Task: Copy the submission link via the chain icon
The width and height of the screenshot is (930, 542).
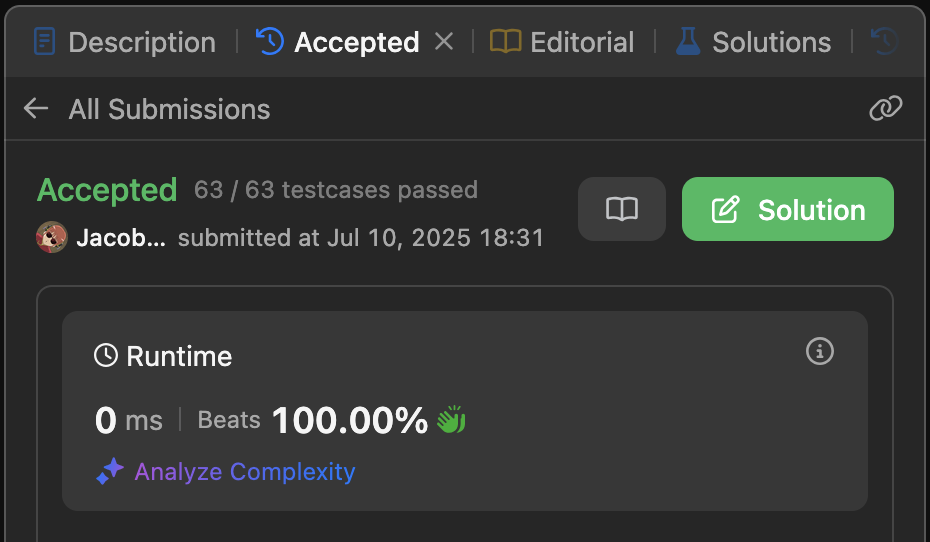Action: point(886,109)
